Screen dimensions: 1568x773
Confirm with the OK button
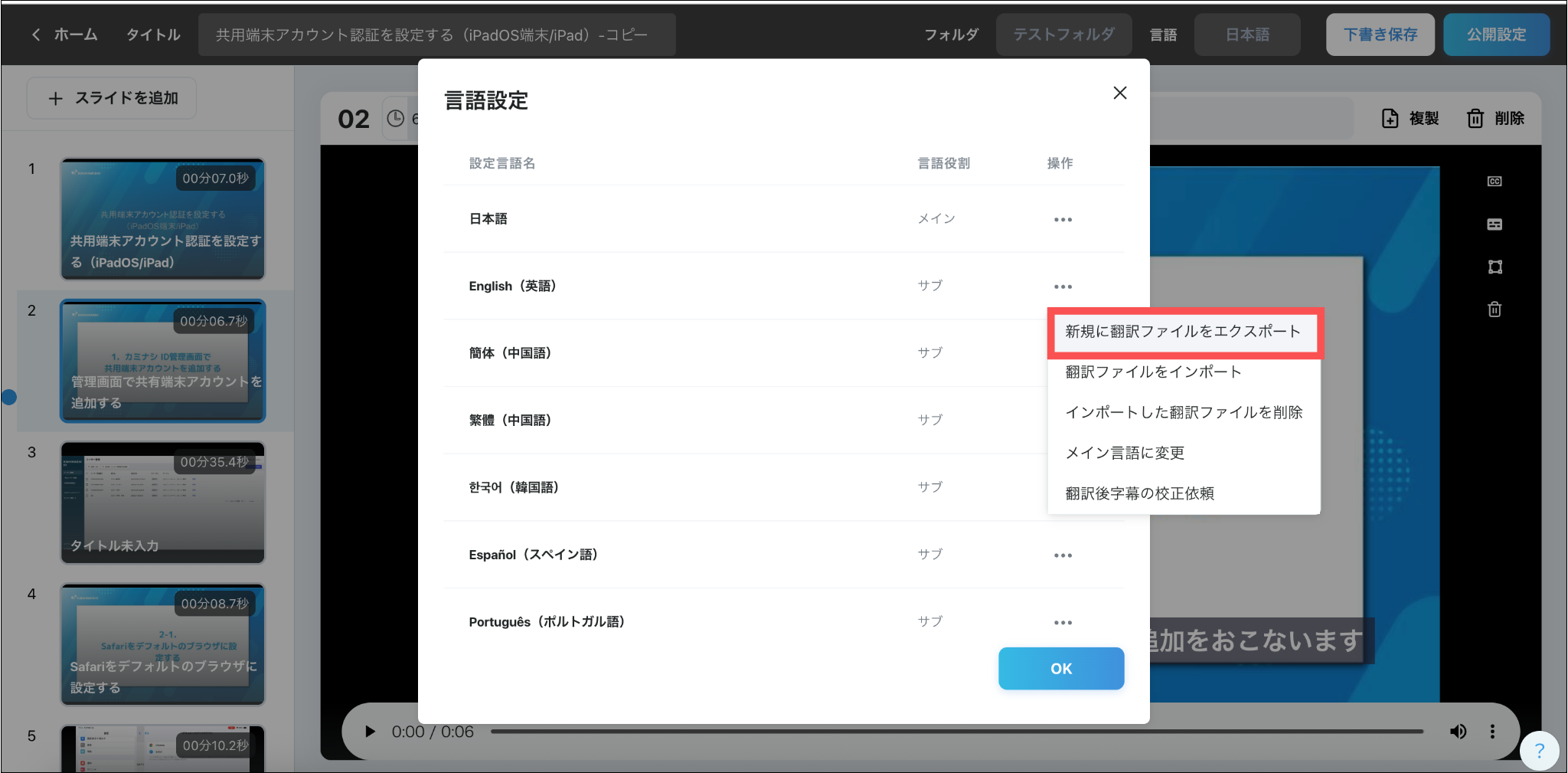click(x=1061, y=669)
